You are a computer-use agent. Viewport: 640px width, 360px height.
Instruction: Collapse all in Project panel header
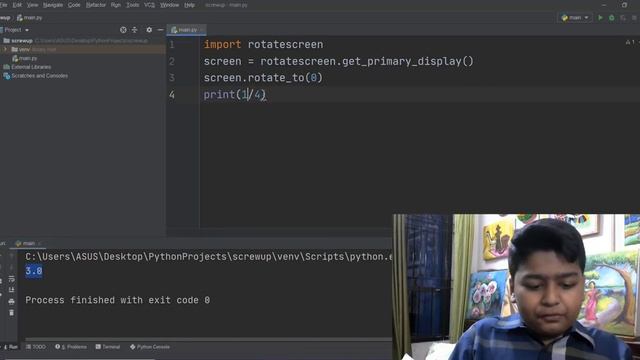[135, 30]
